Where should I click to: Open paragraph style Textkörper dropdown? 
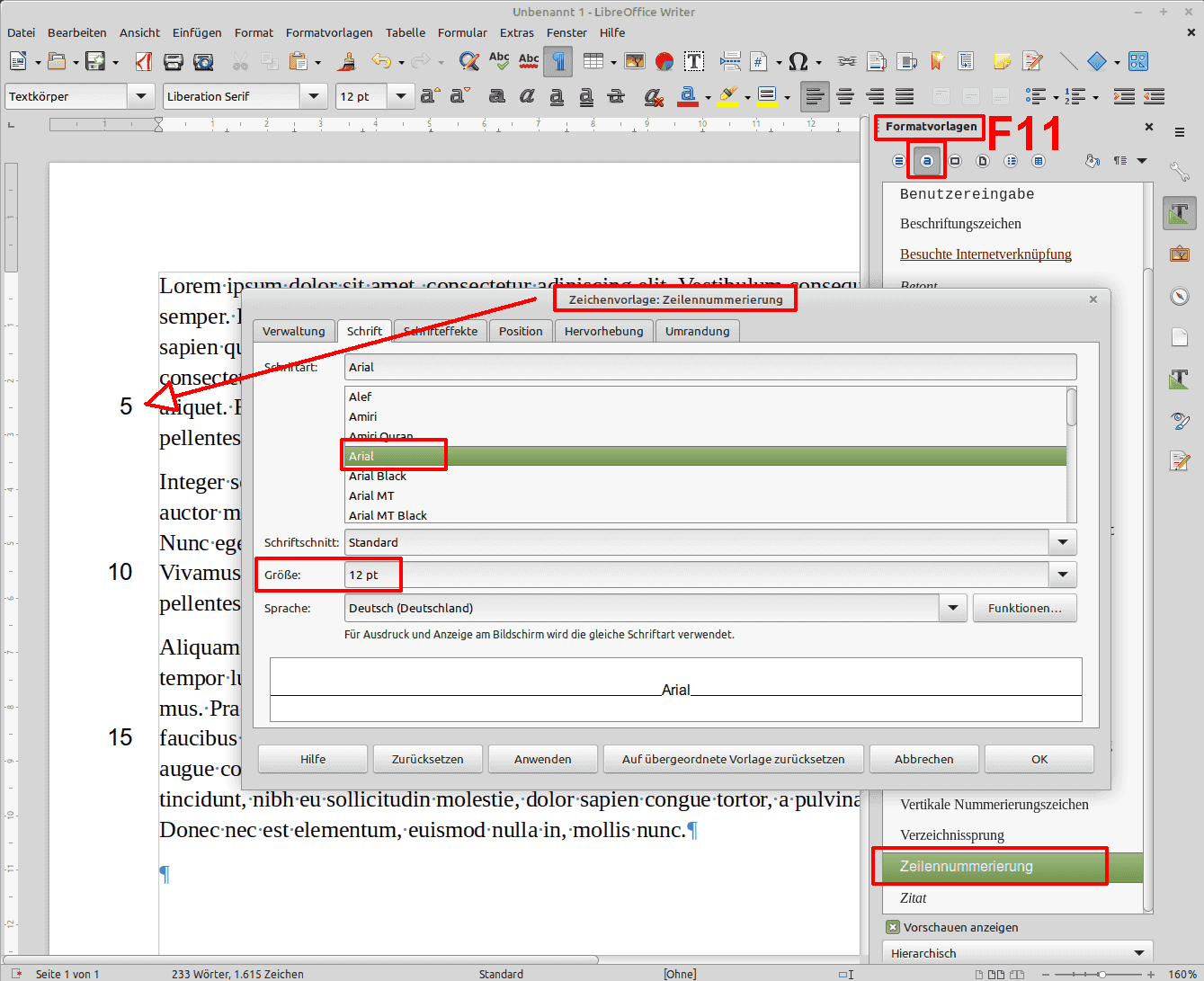(x=140, y=96)
